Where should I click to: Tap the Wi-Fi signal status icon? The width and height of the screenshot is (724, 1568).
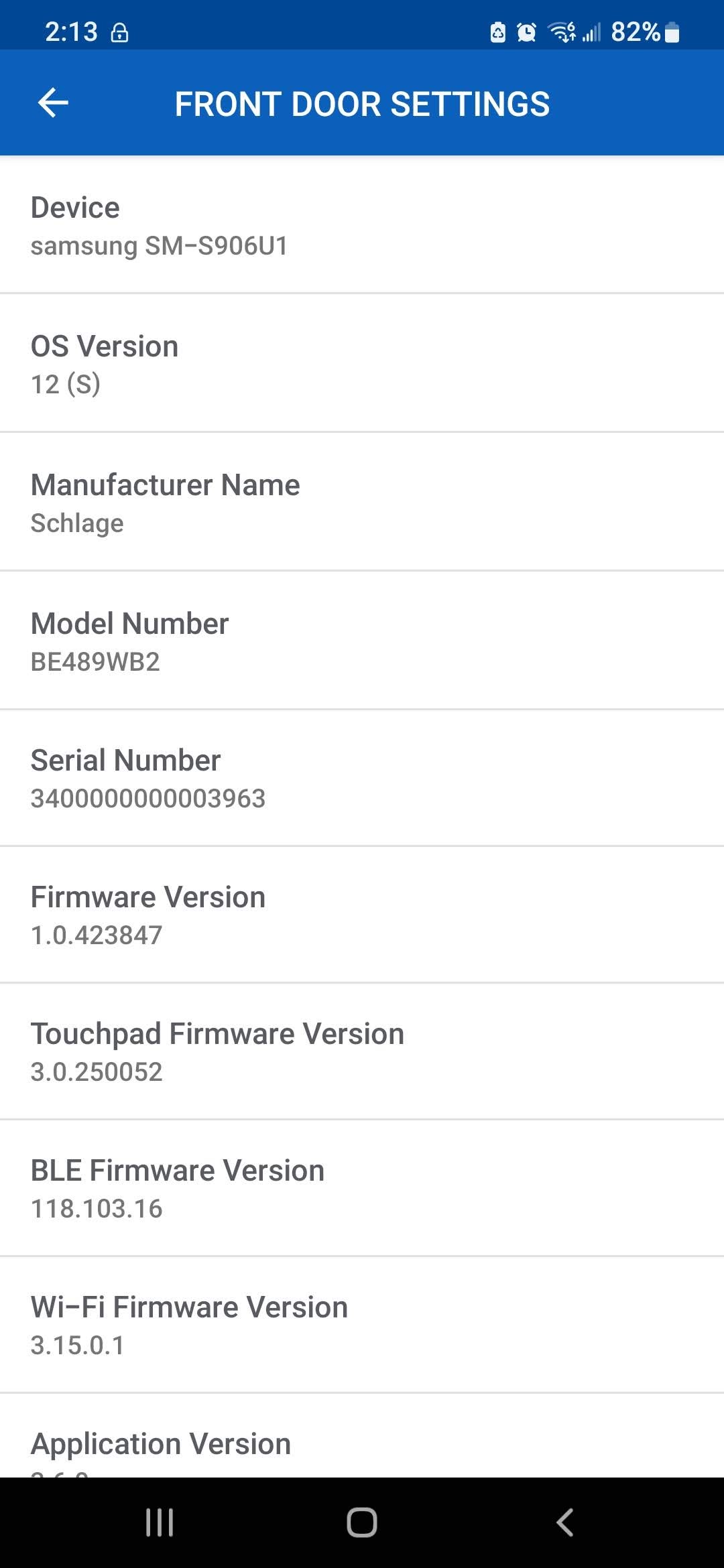click(x=562, y=31)
